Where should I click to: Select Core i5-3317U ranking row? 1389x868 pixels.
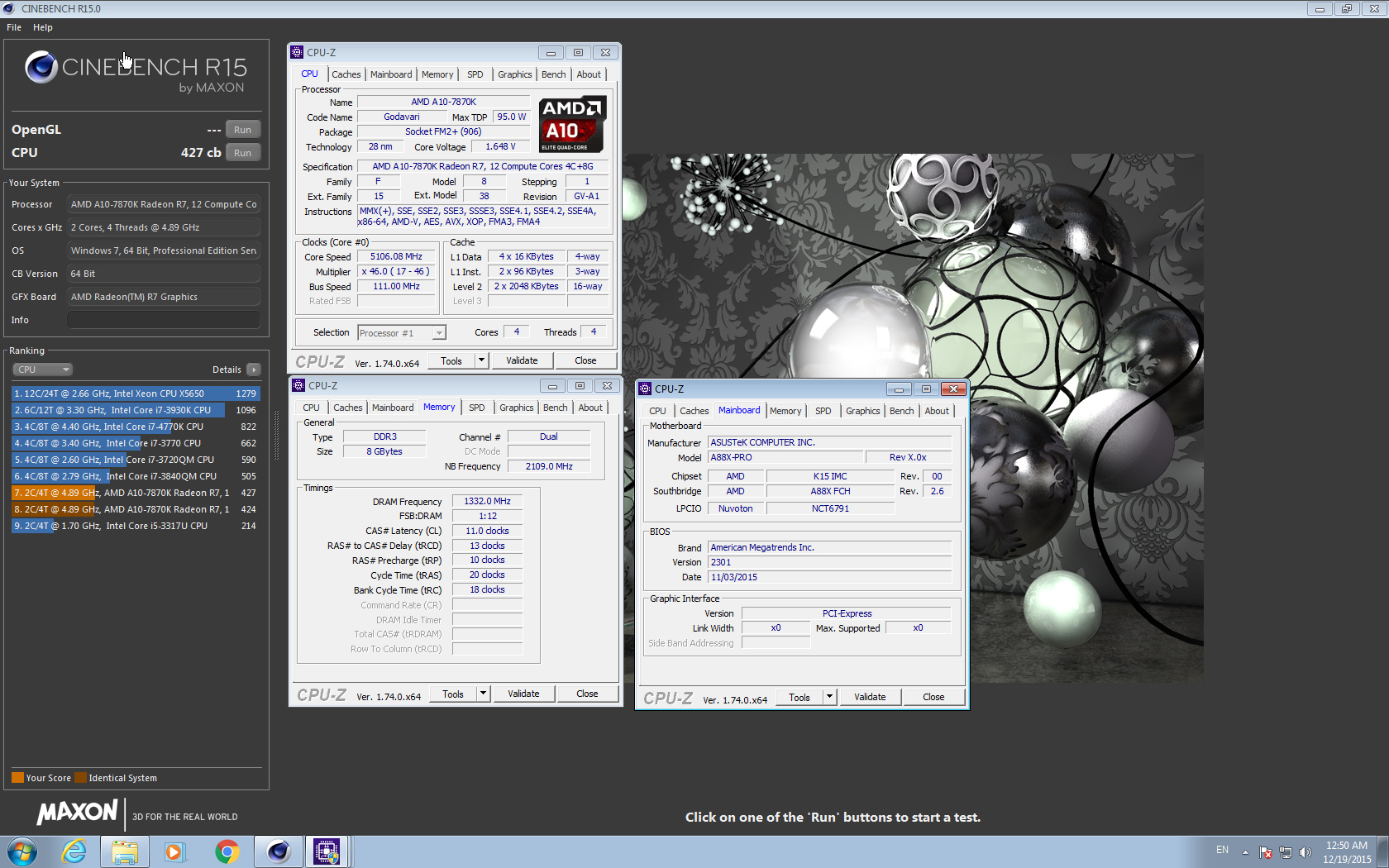pos(136,526)
